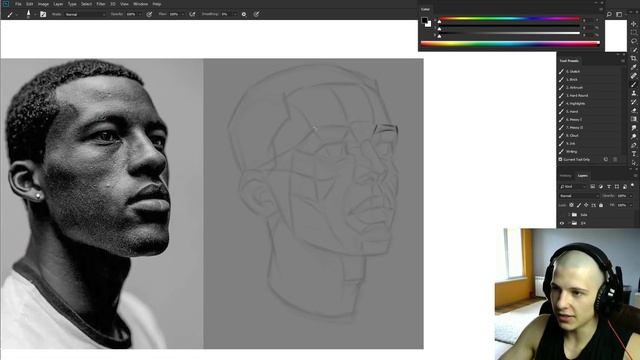
Task: Select the Rectangular Marquee tool
Action: pos(633,33)
